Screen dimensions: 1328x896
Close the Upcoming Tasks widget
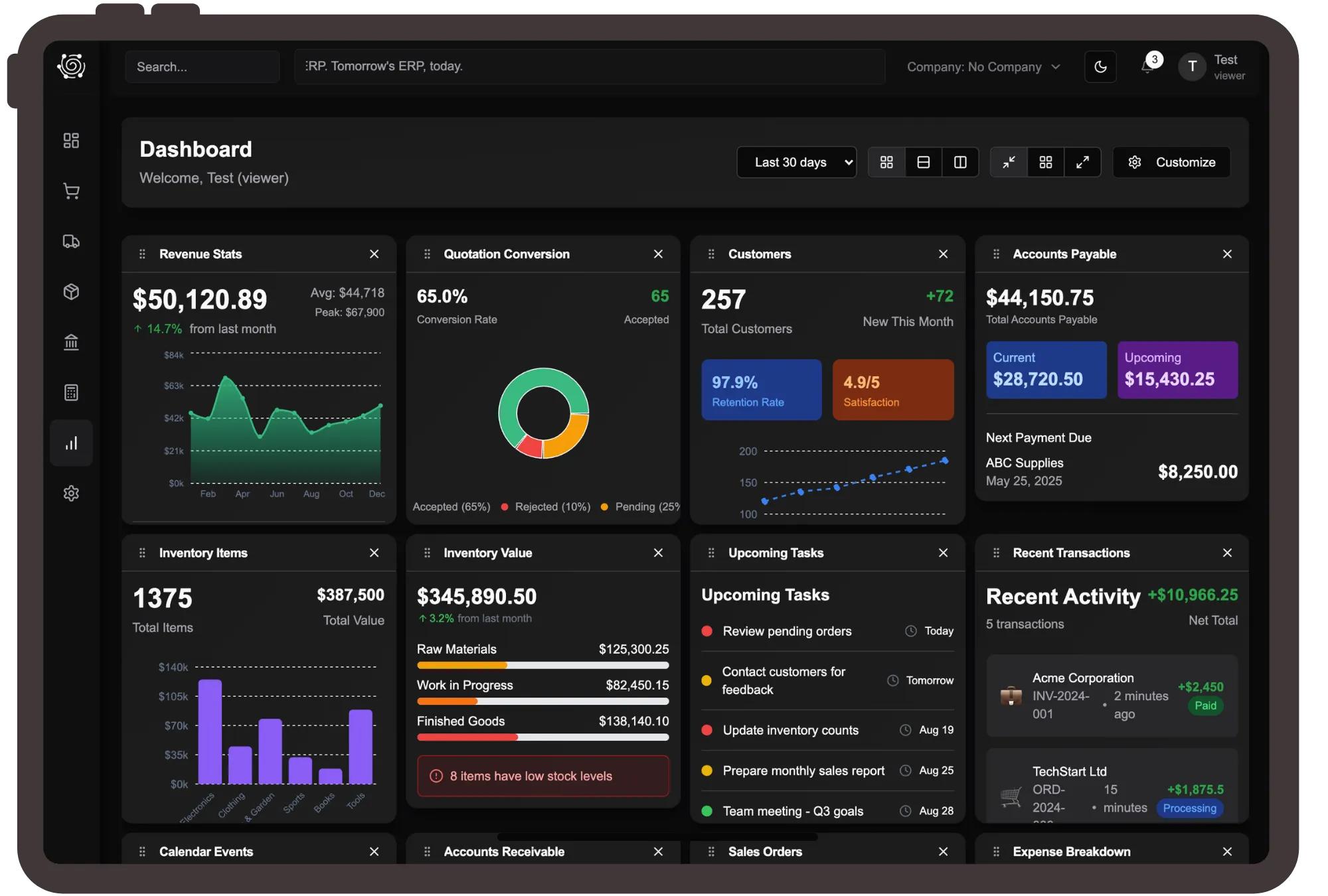coord(944,553)
